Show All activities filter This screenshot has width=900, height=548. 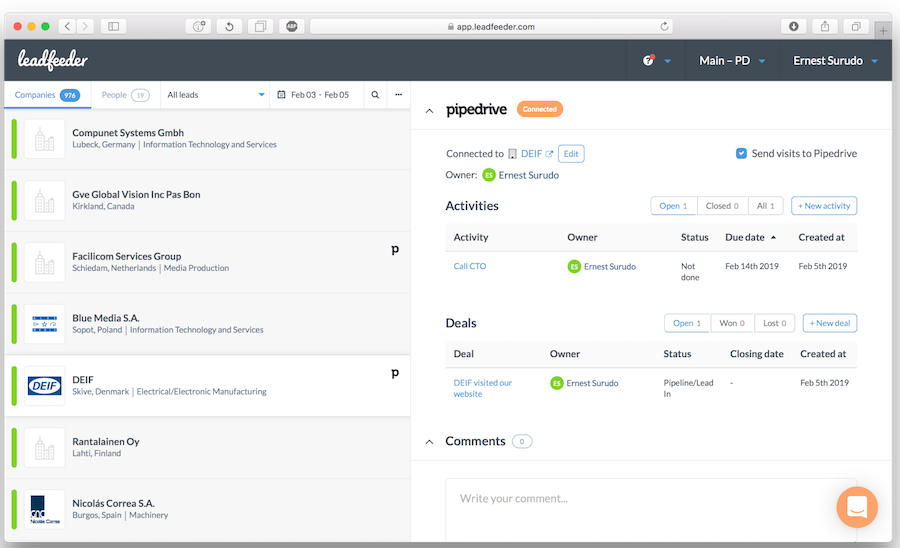pyautogui.click(x=766, y=205)
